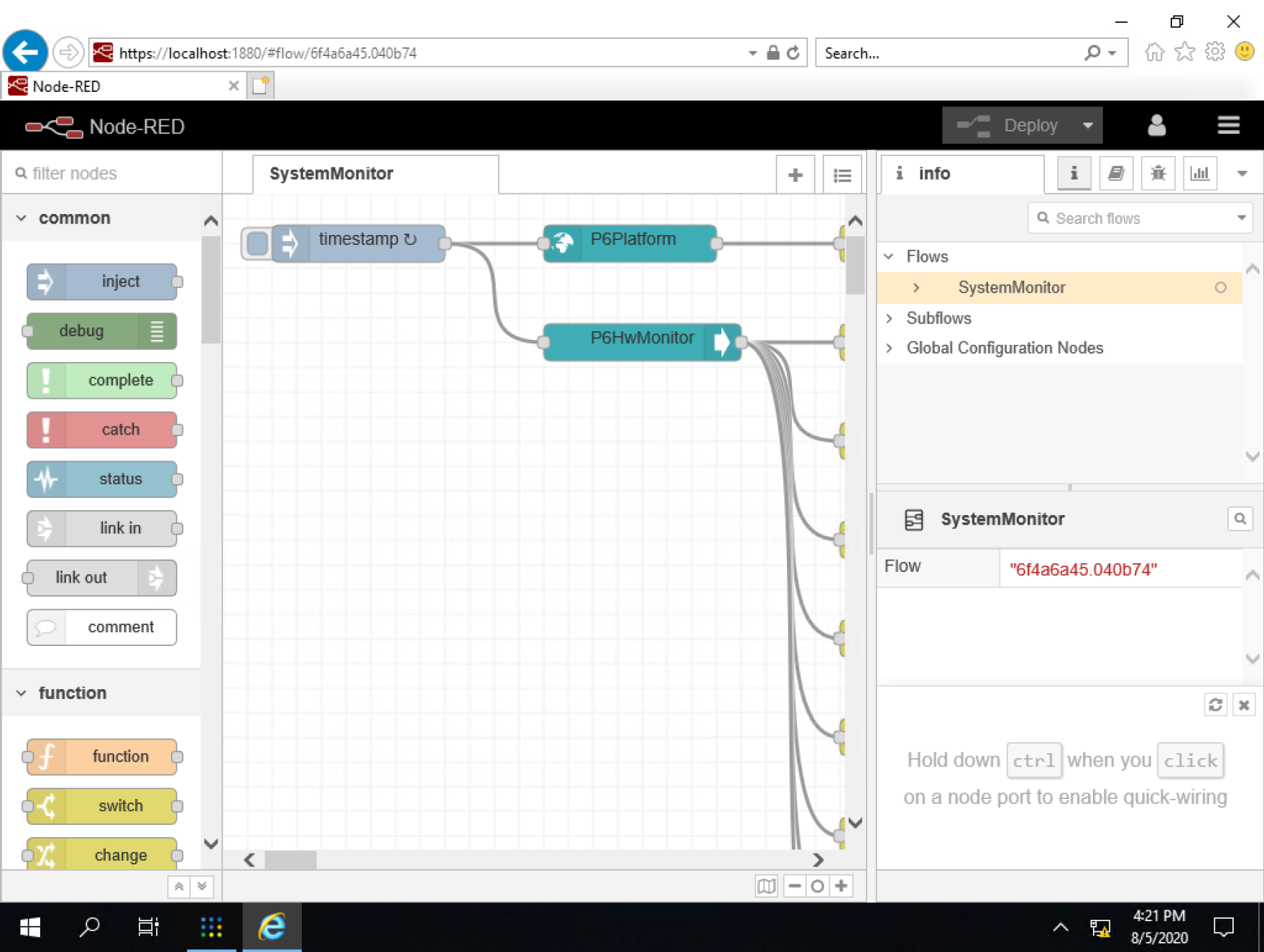The height and width of the screenshot is (952, 1264).
Task: Click the add new flow plus button
Action: pos(795,175)
